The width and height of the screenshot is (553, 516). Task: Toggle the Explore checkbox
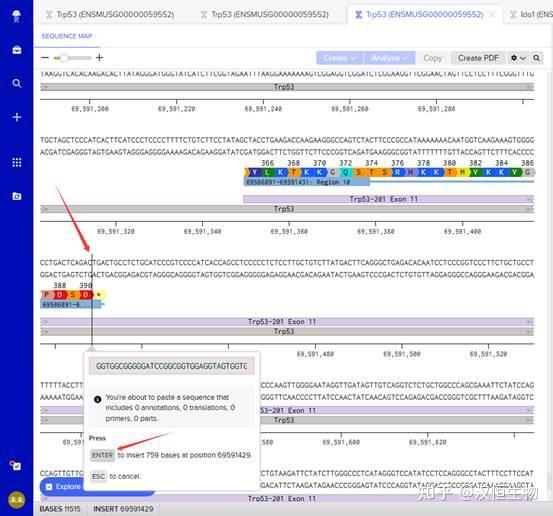(x=49, y=487)
